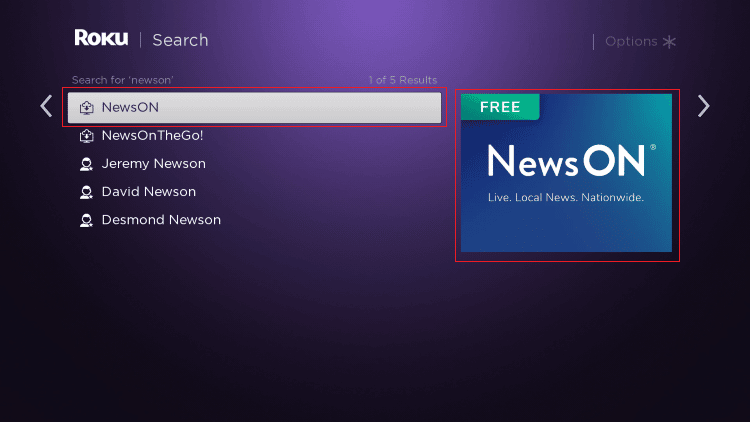
Task: Click the person icon next to Jeremy Newson
Action: [x=87, y=164]
